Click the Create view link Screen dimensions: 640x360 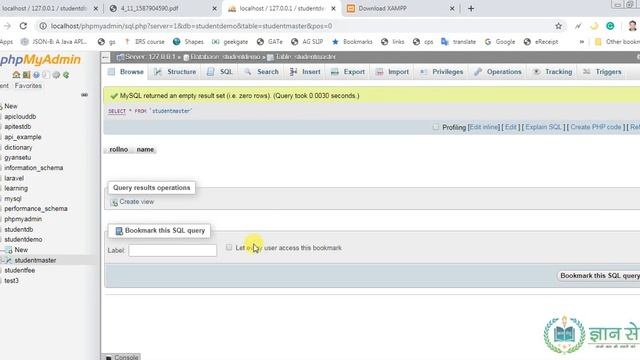[136, 202]
